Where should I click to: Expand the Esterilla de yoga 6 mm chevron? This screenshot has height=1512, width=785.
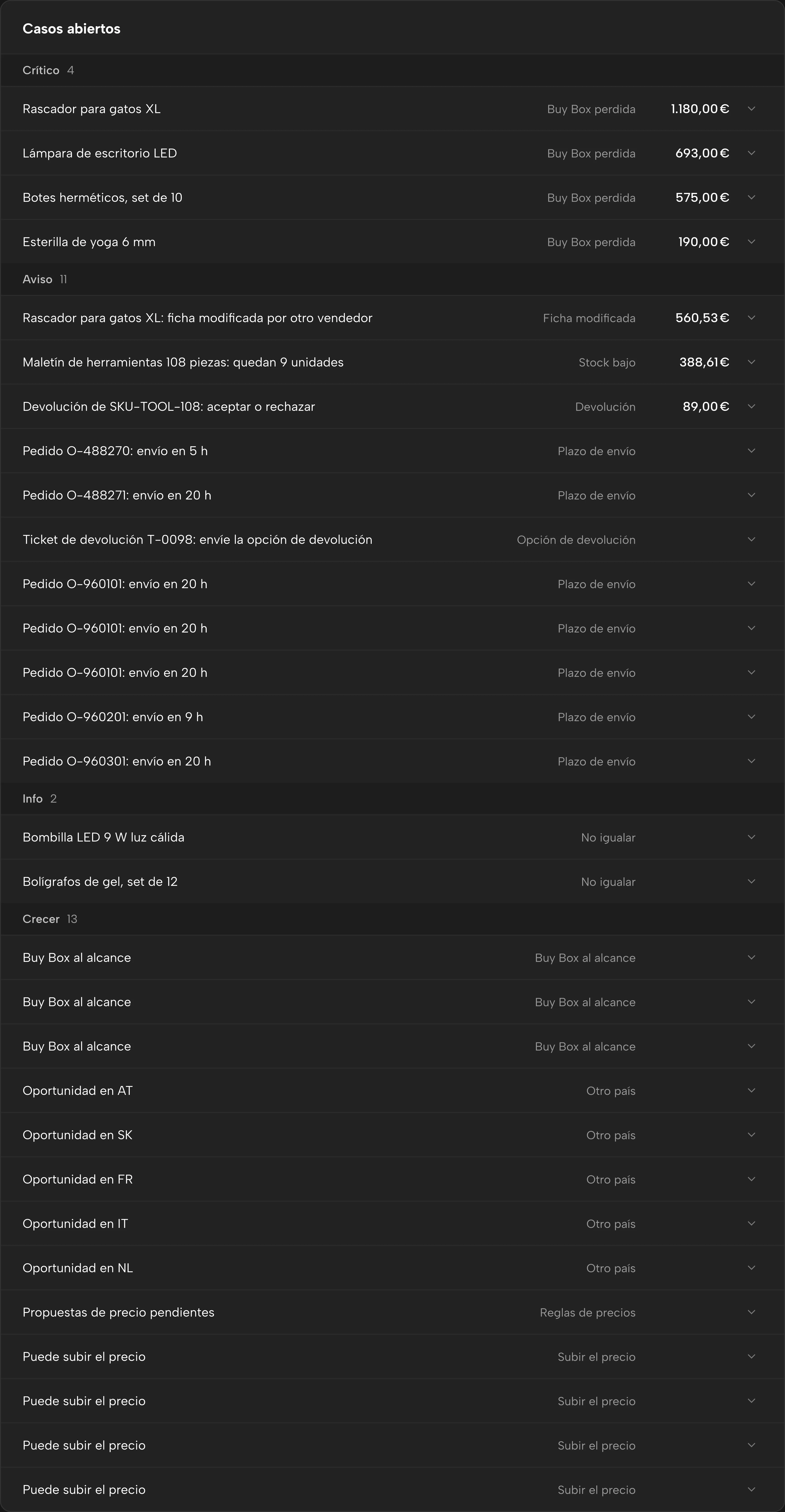point(751,242)
